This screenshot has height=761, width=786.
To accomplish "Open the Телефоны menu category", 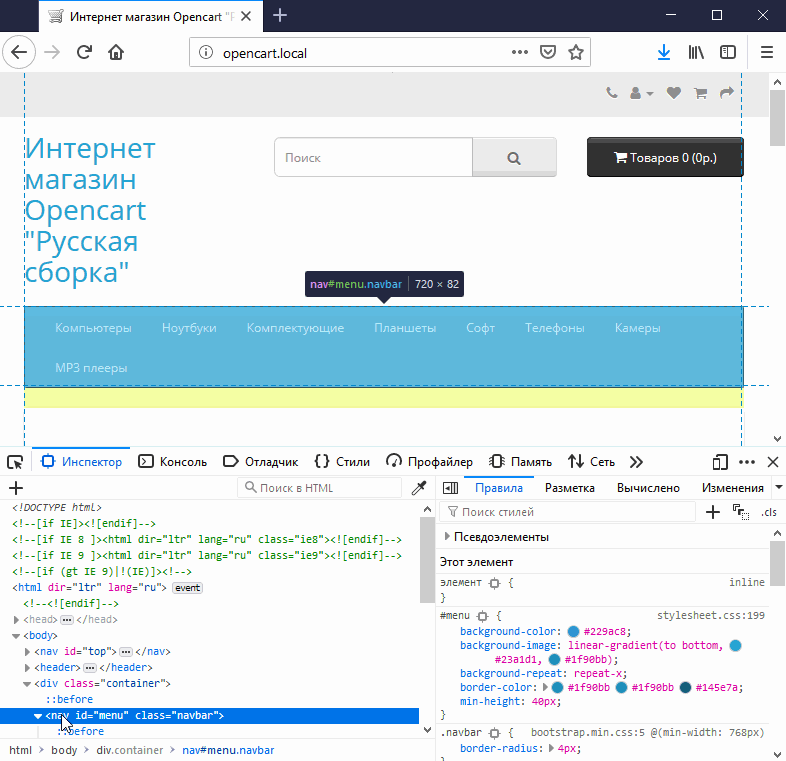I will 554,328.
